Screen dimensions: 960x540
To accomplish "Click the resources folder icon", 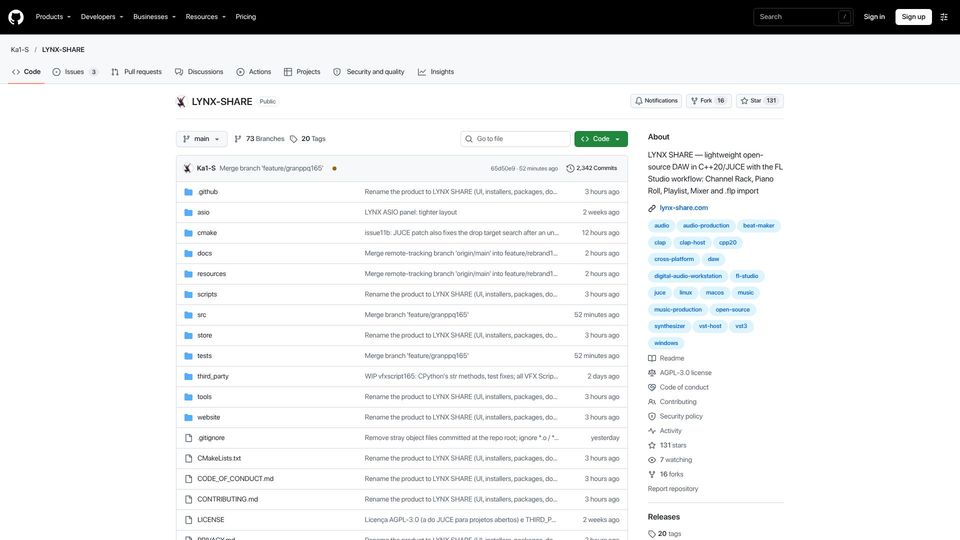I will [189, 274].
